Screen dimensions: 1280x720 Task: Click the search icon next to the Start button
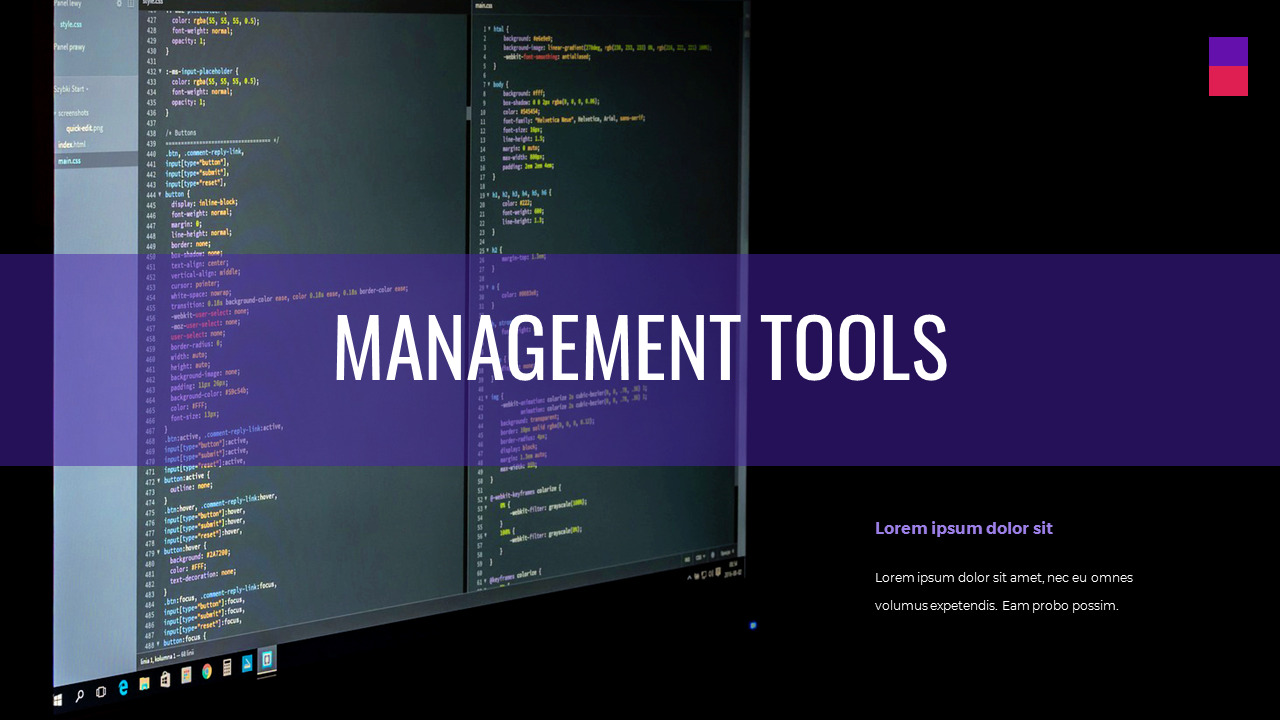(x=81, y=695)
